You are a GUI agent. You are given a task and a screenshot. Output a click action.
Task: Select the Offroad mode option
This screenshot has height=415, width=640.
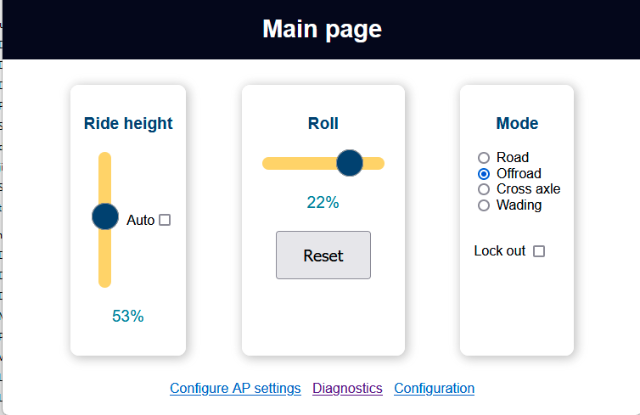[x=484, y=173]
